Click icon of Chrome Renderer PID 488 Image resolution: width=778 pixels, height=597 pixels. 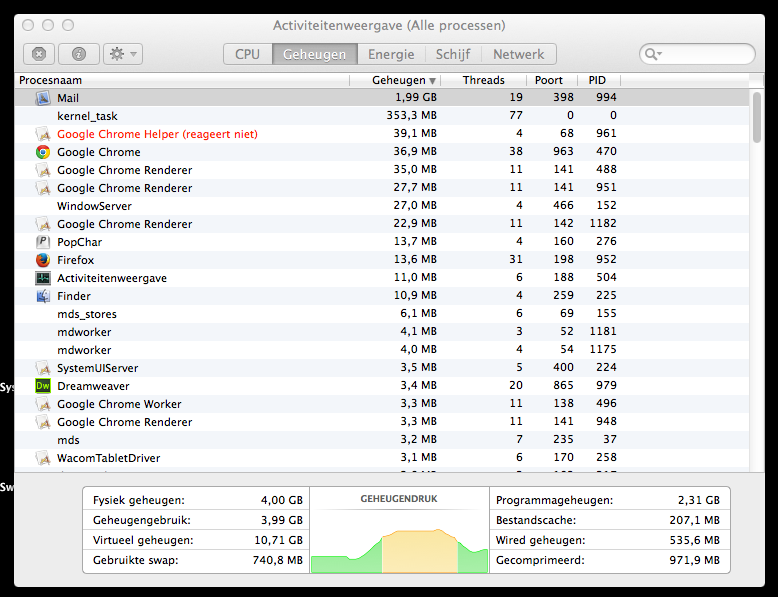[x=43, y=170]
